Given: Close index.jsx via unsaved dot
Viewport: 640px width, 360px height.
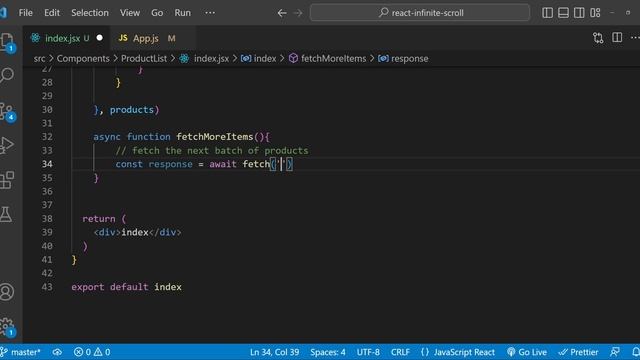Looking at the screenshot, I should [x=100, y=38].
